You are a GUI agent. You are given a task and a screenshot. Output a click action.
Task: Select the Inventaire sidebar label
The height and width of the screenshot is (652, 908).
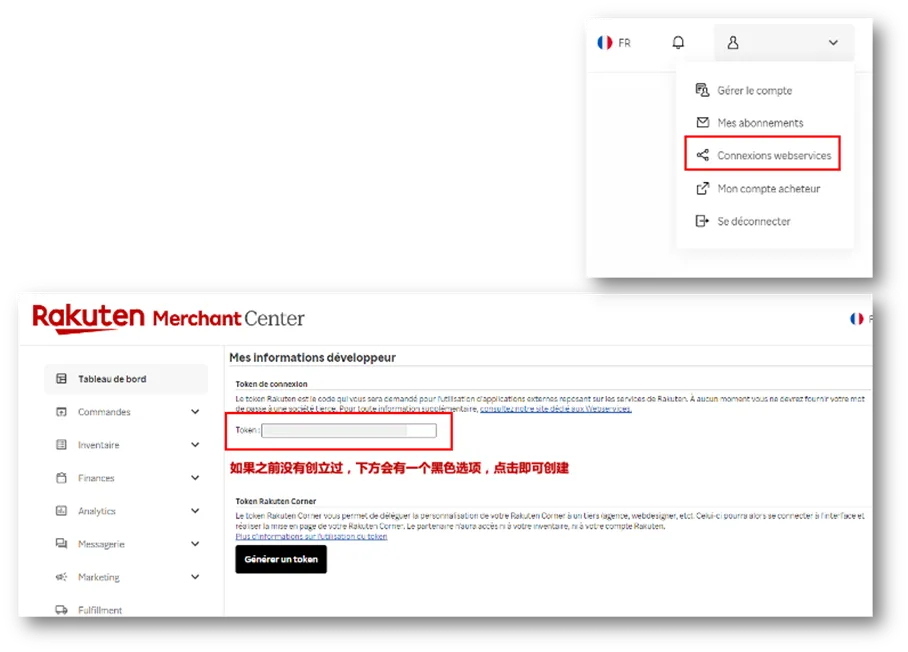pyautogui.click(x=98, y=445)
